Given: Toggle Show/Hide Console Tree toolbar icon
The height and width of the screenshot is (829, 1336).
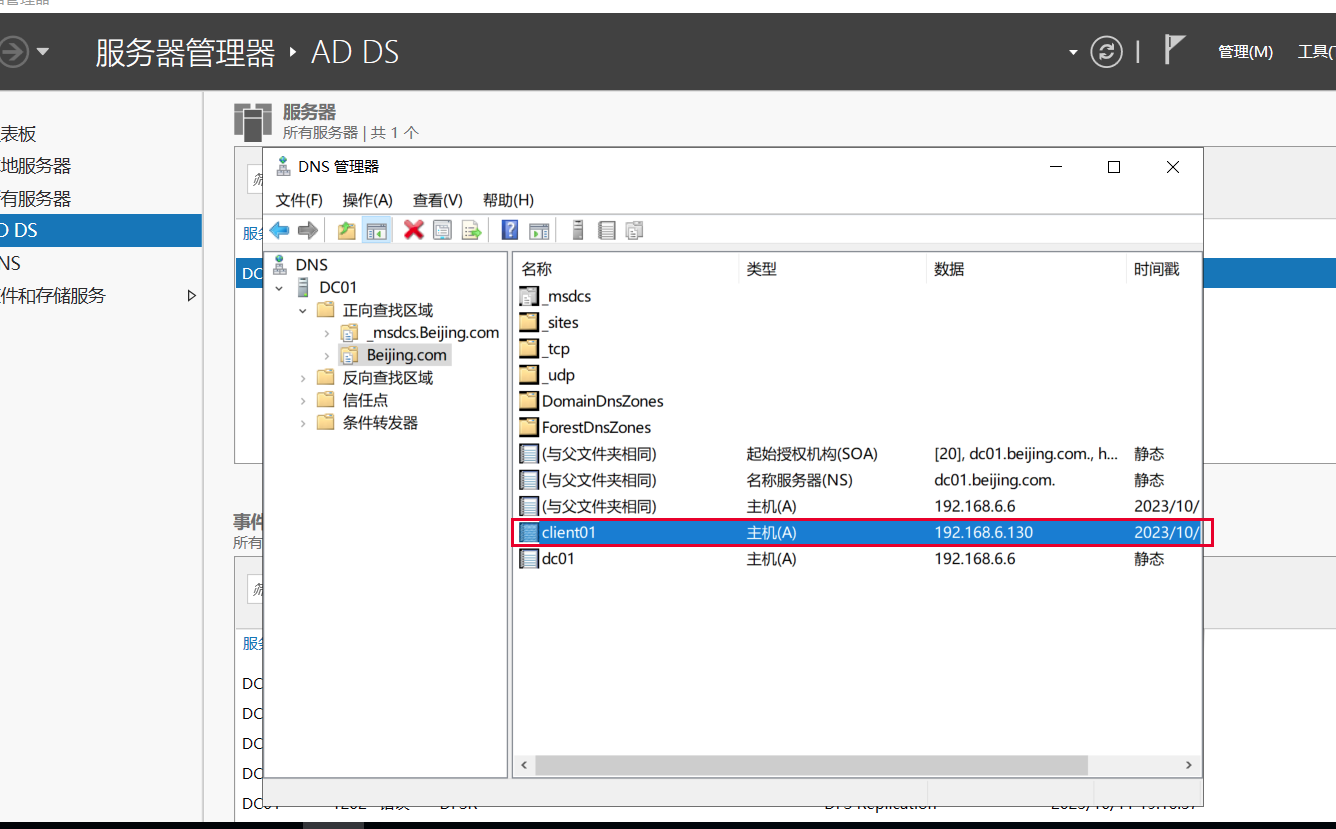Looking at the screenshot, I should pos(377,231).
